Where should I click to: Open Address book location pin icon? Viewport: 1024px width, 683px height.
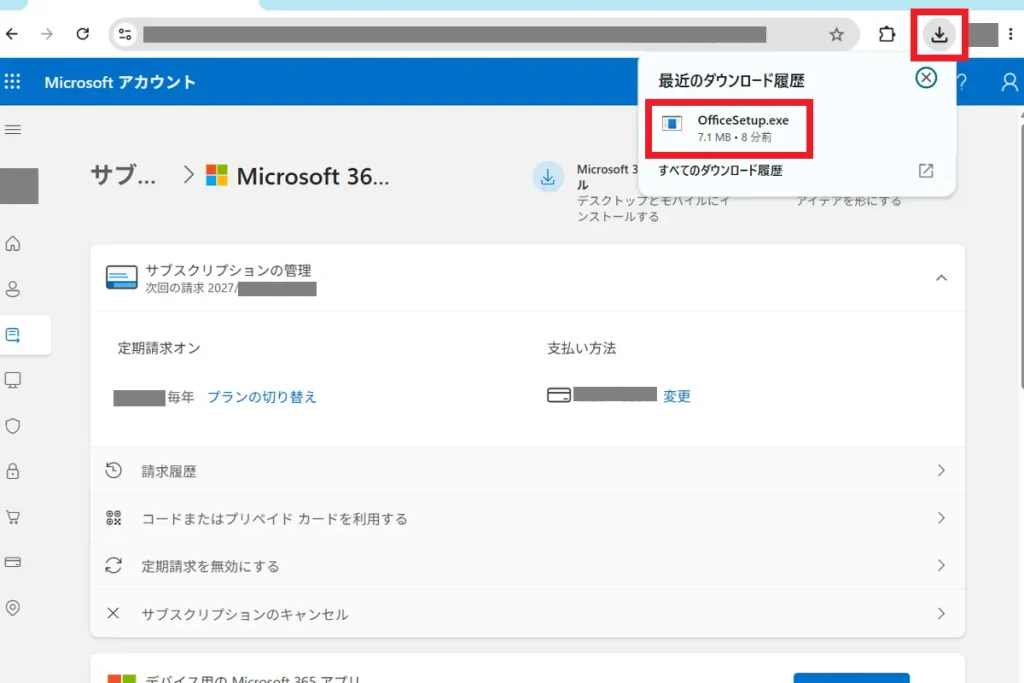coord(12,607)
